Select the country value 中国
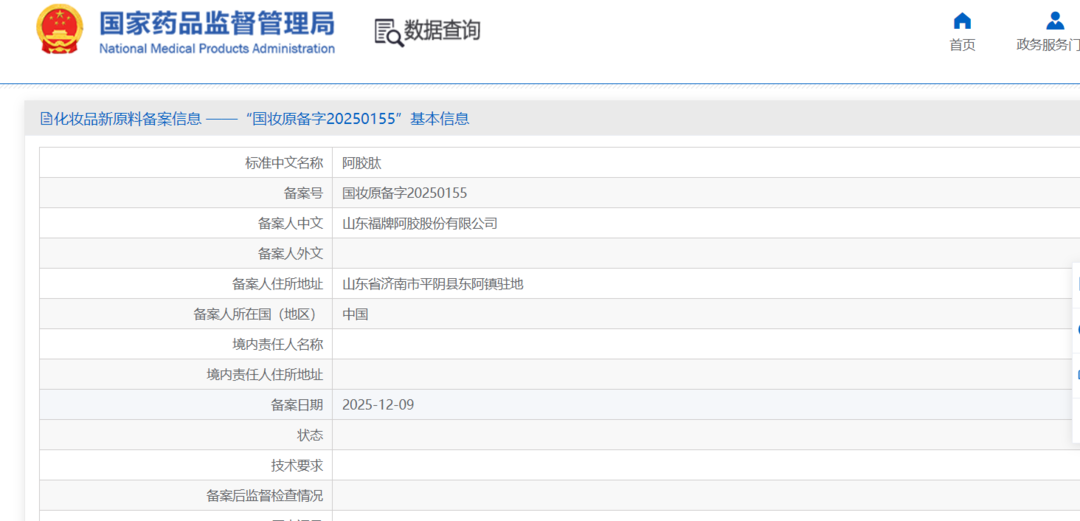 coord(355,314)
